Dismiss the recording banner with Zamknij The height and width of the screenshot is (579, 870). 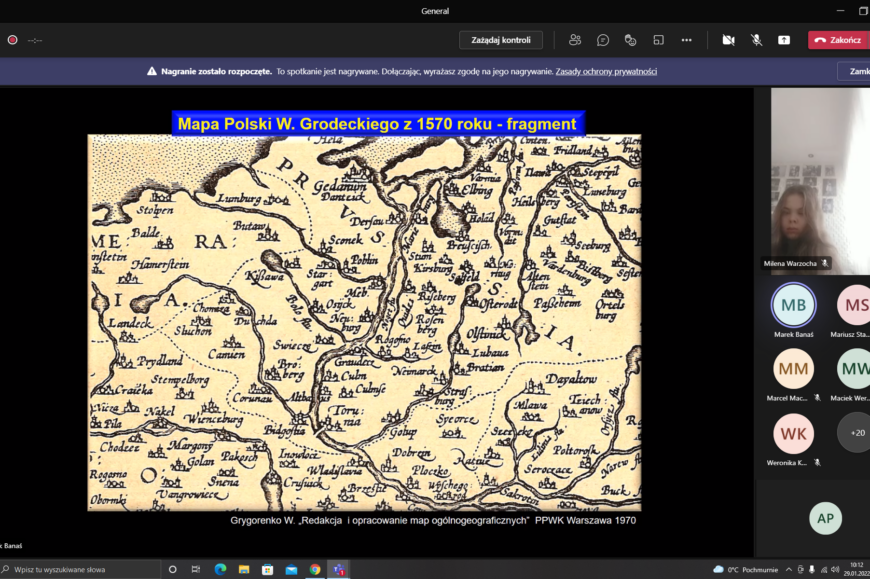coord(854,72)
